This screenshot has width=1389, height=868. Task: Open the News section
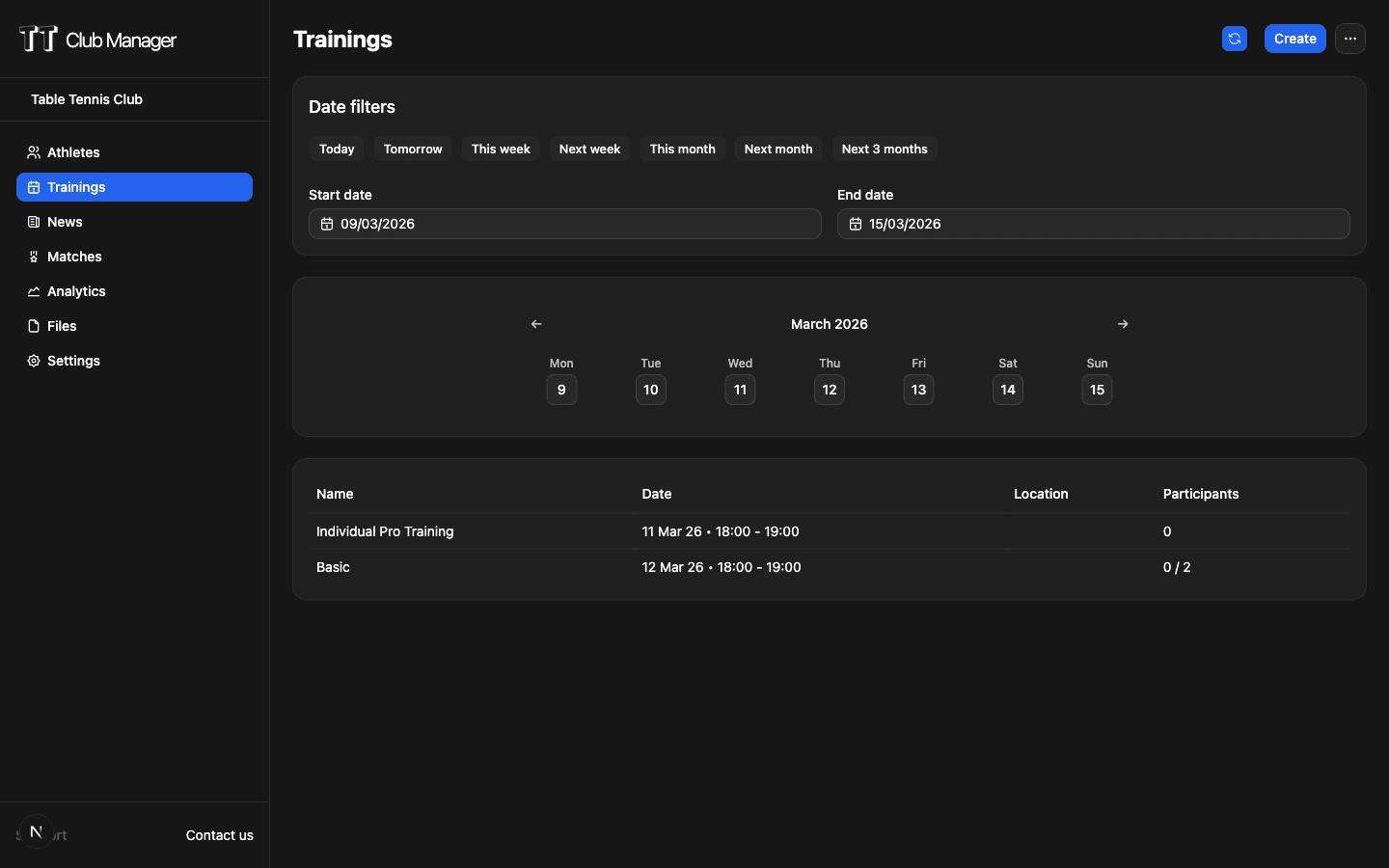pyautogui.click(x=66, y=222)
